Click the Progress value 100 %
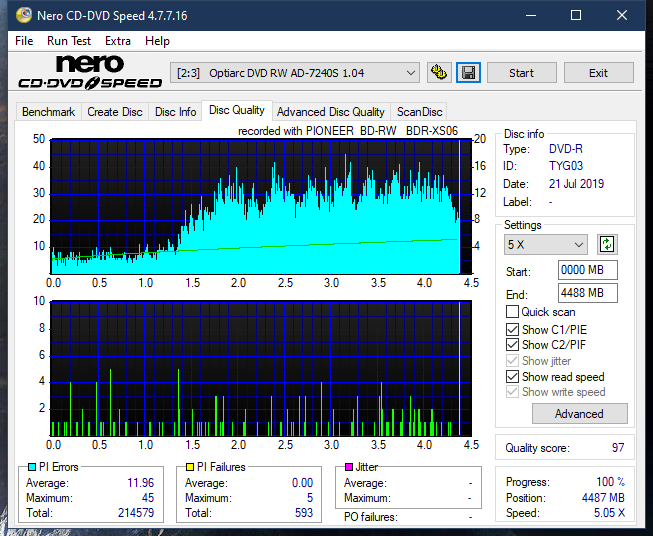This screenshot has height=536, width=653. tap(611, 482)
